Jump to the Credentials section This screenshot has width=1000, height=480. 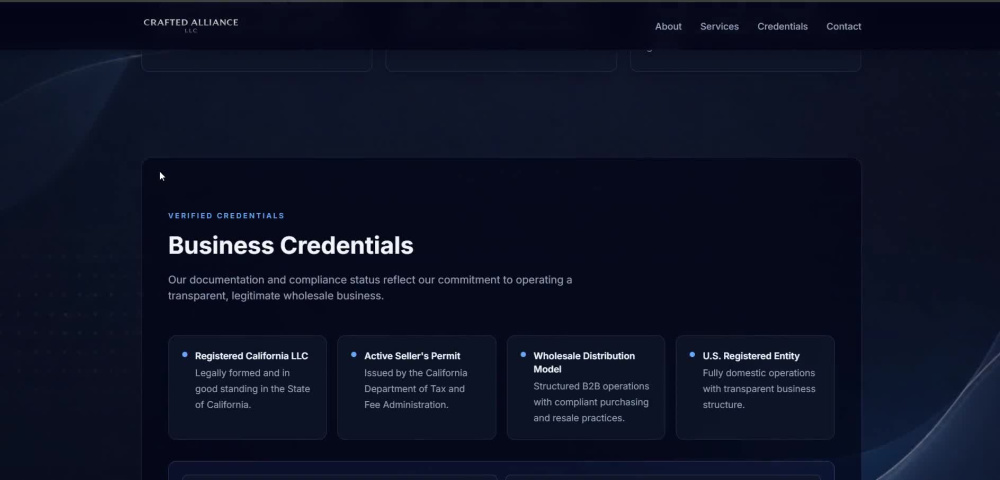tap(783, 26)
